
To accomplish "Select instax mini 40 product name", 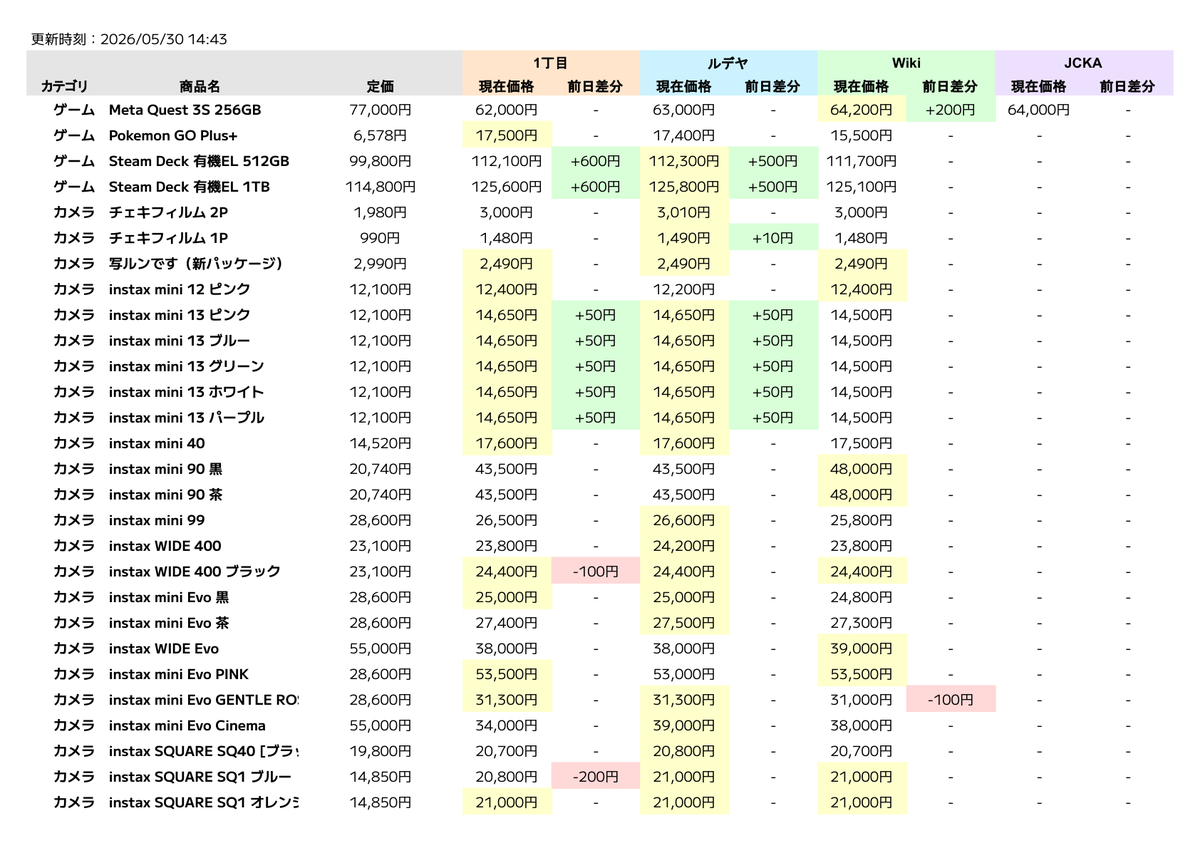I will point(157,443).
